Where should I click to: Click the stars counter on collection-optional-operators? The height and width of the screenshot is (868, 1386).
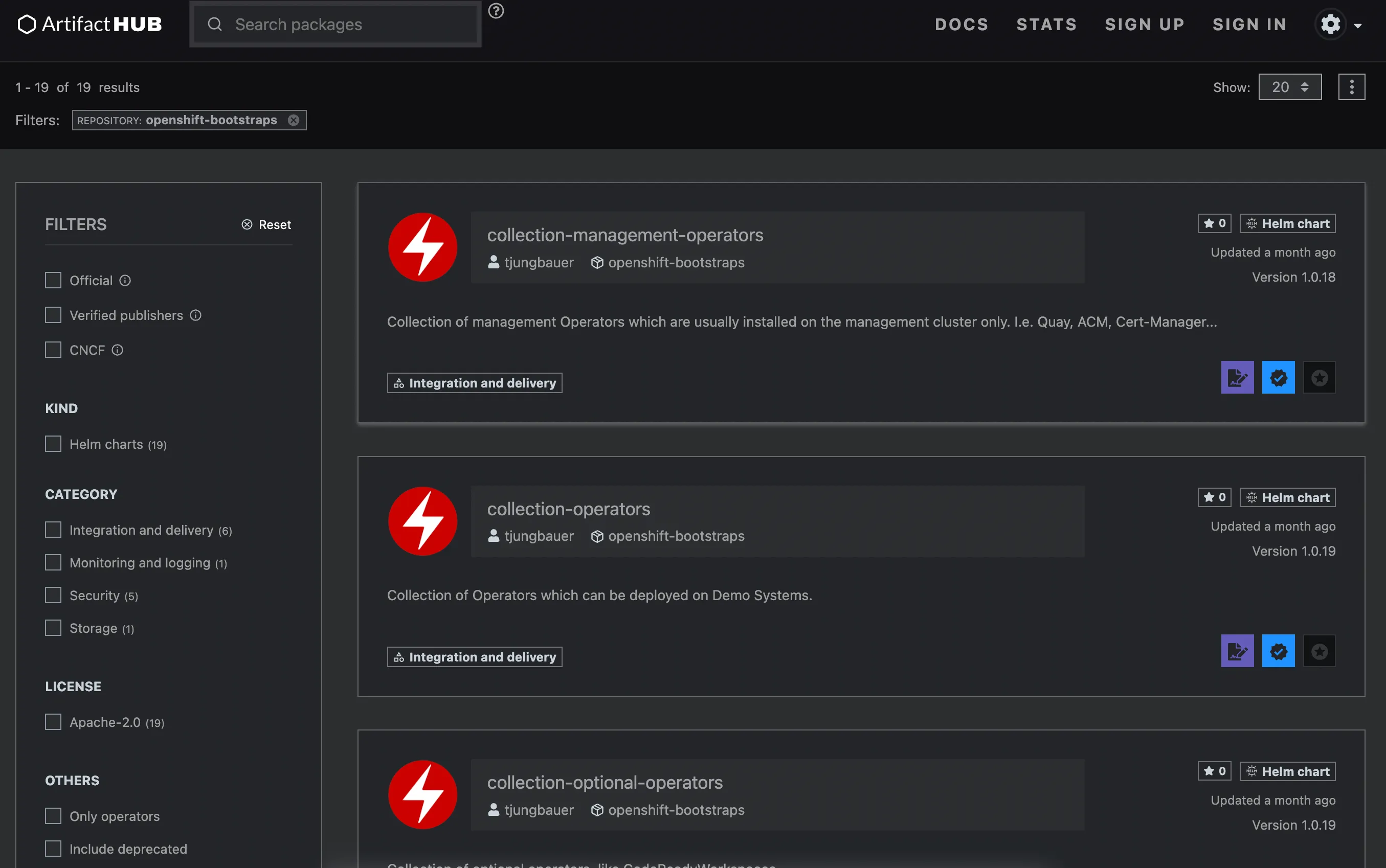[1214, 771]
